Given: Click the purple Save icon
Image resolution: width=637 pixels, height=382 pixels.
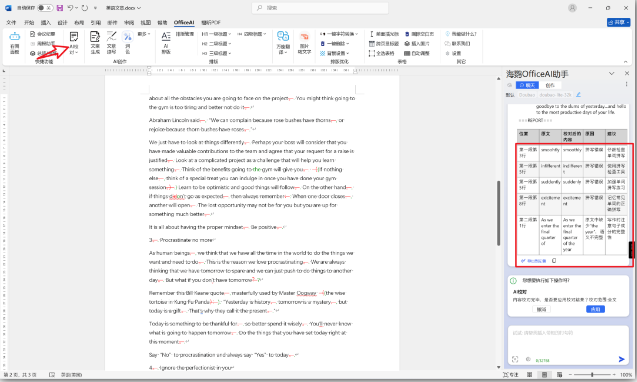Looking at the screenshot, I should [x=60, y=8].
